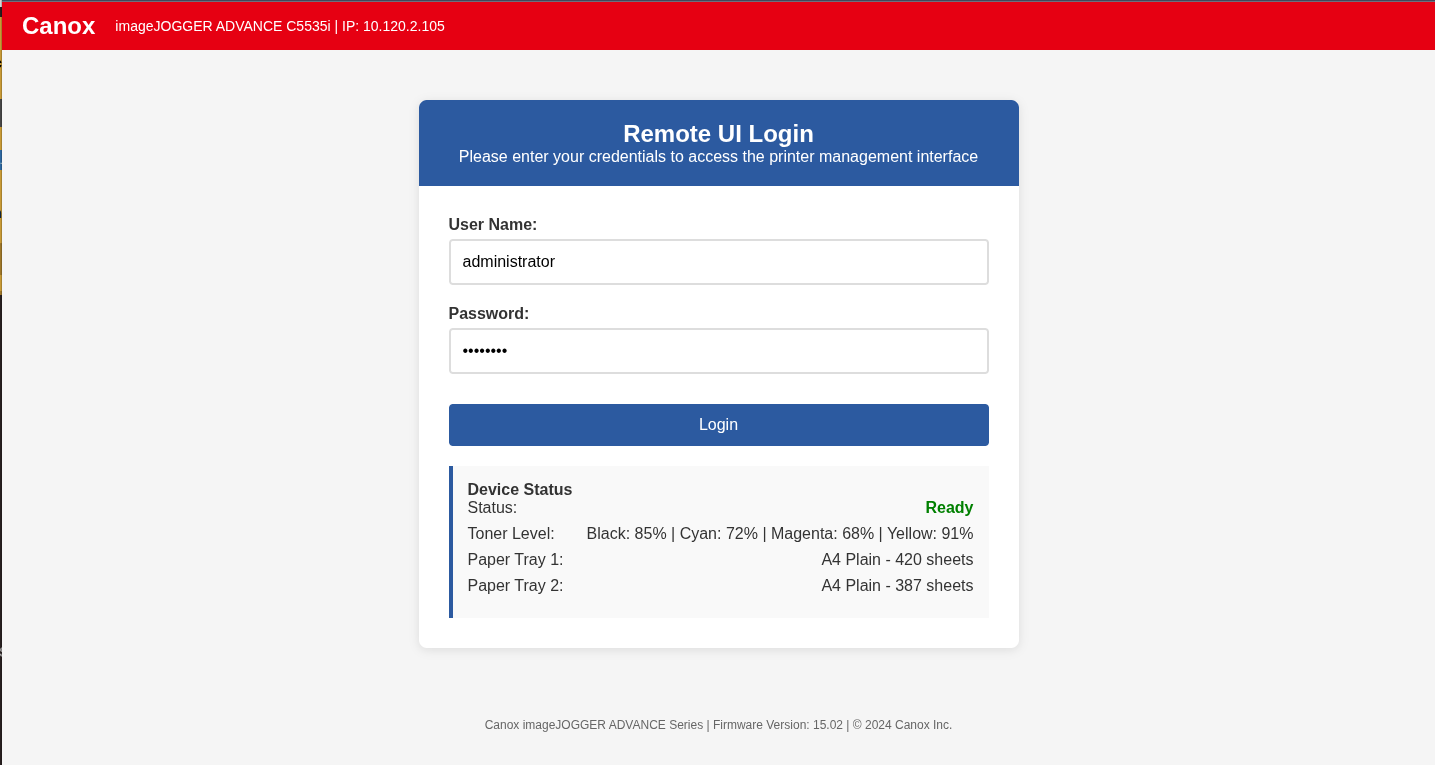Click the Login button
Viewport: 1435px width, 765px height.
point(718,425)
